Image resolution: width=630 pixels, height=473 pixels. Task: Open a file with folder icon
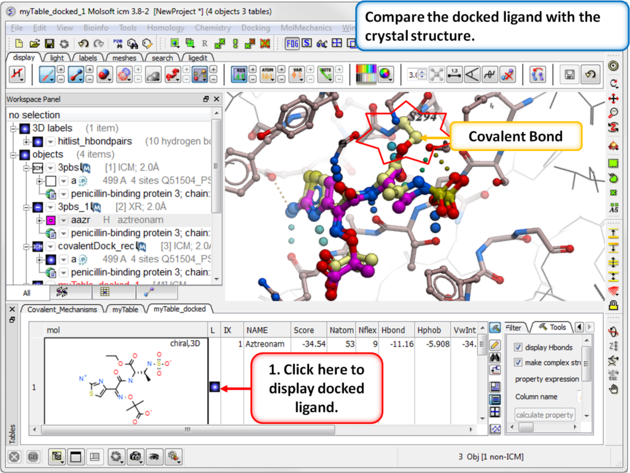pyautogui.click(x=34, y=43)
